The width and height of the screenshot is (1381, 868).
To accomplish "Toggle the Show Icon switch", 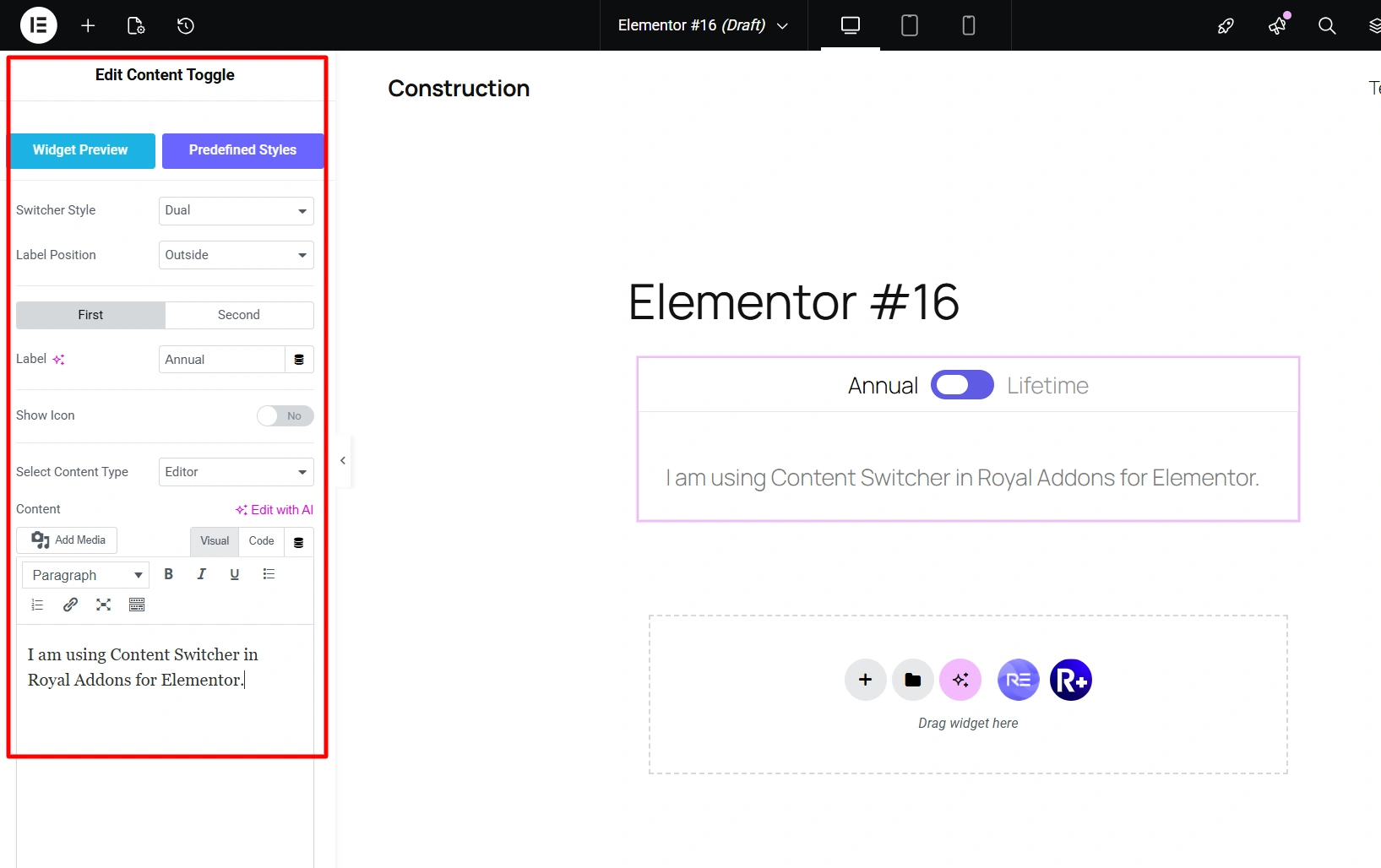I will pyautogui.click(x=285, y=415).
